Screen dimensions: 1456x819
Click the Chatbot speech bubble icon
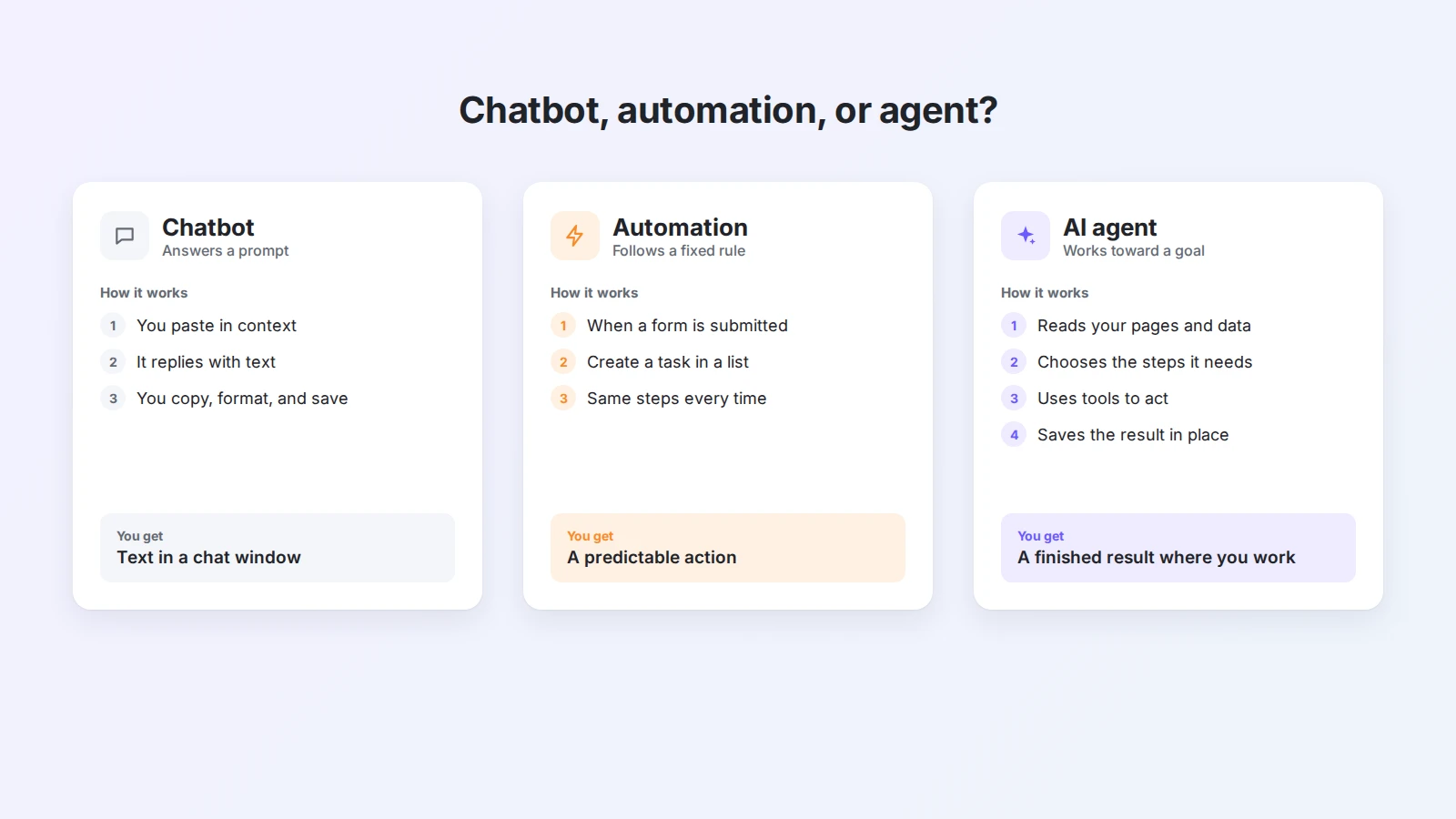125,236
